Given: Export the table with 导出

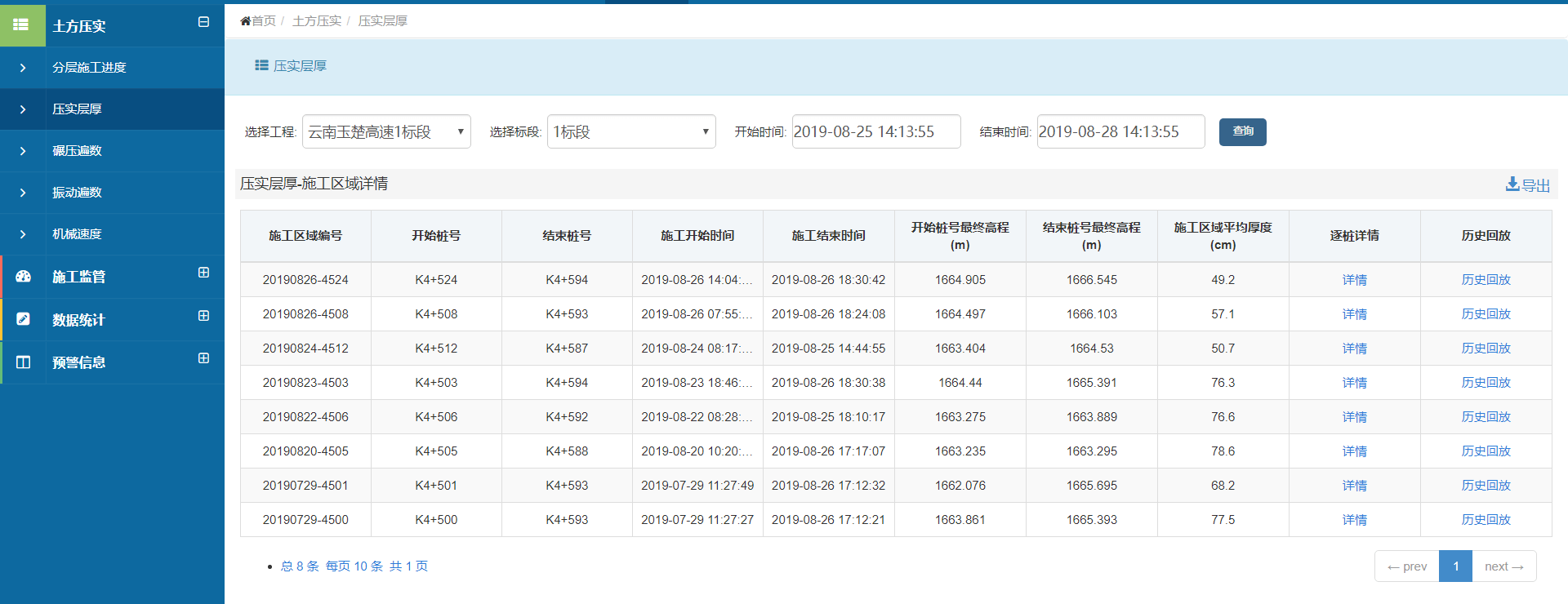Looking at the screenshot, I should [1528, 185].
